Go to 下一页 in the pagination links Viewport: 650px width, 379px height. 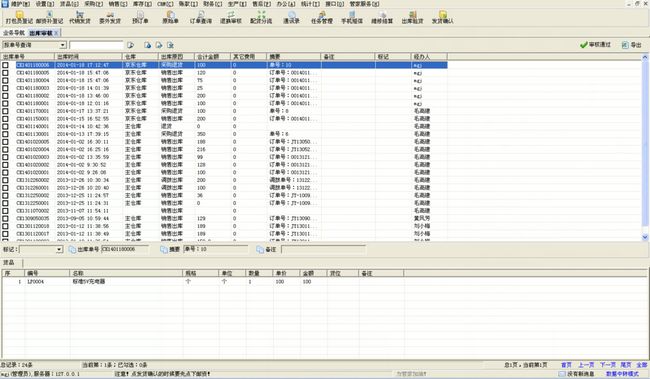click(x=607, y=365)
